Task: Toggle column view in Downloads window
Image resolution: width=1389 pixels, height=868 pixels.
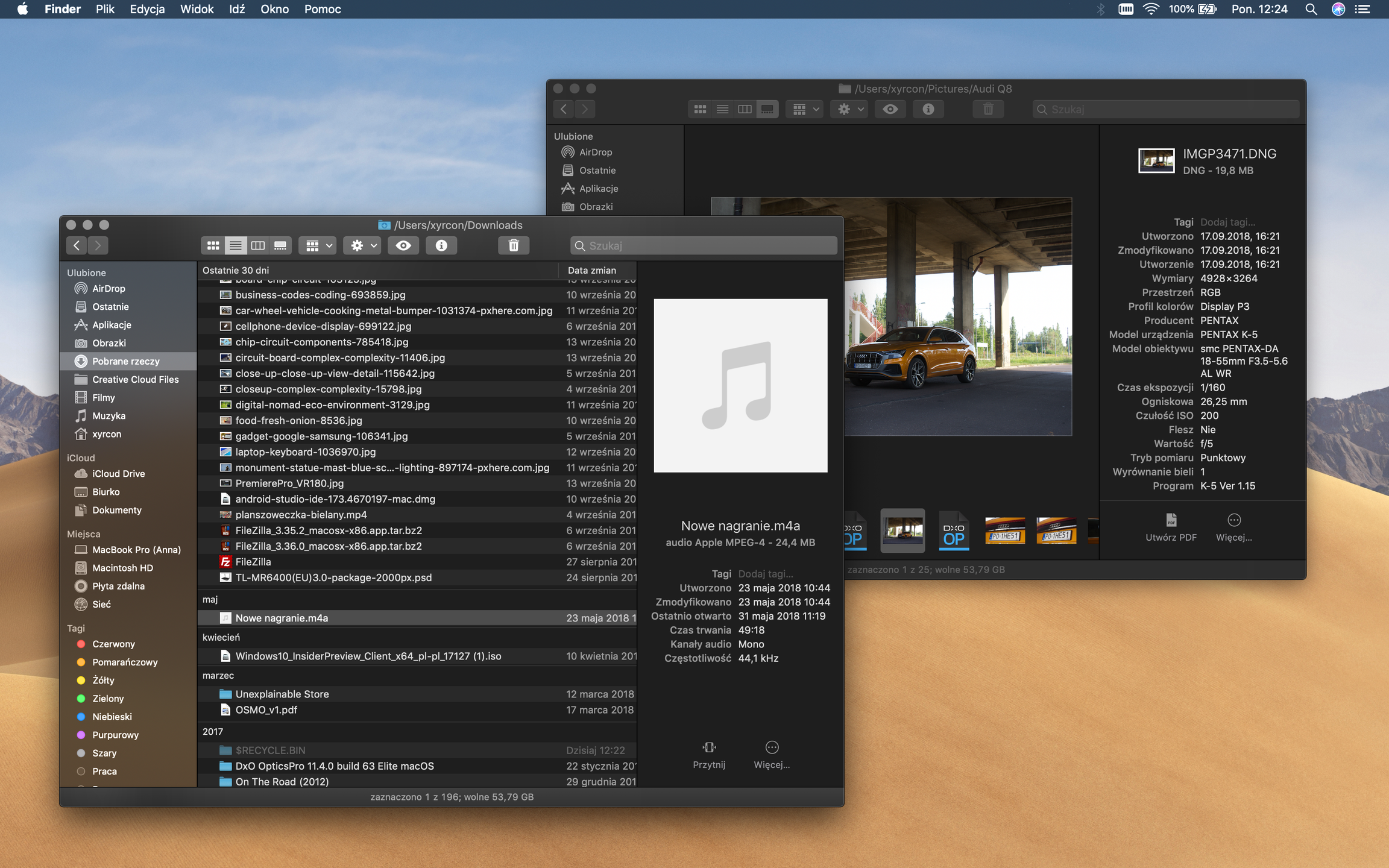Action: click(x=258, y=245)
